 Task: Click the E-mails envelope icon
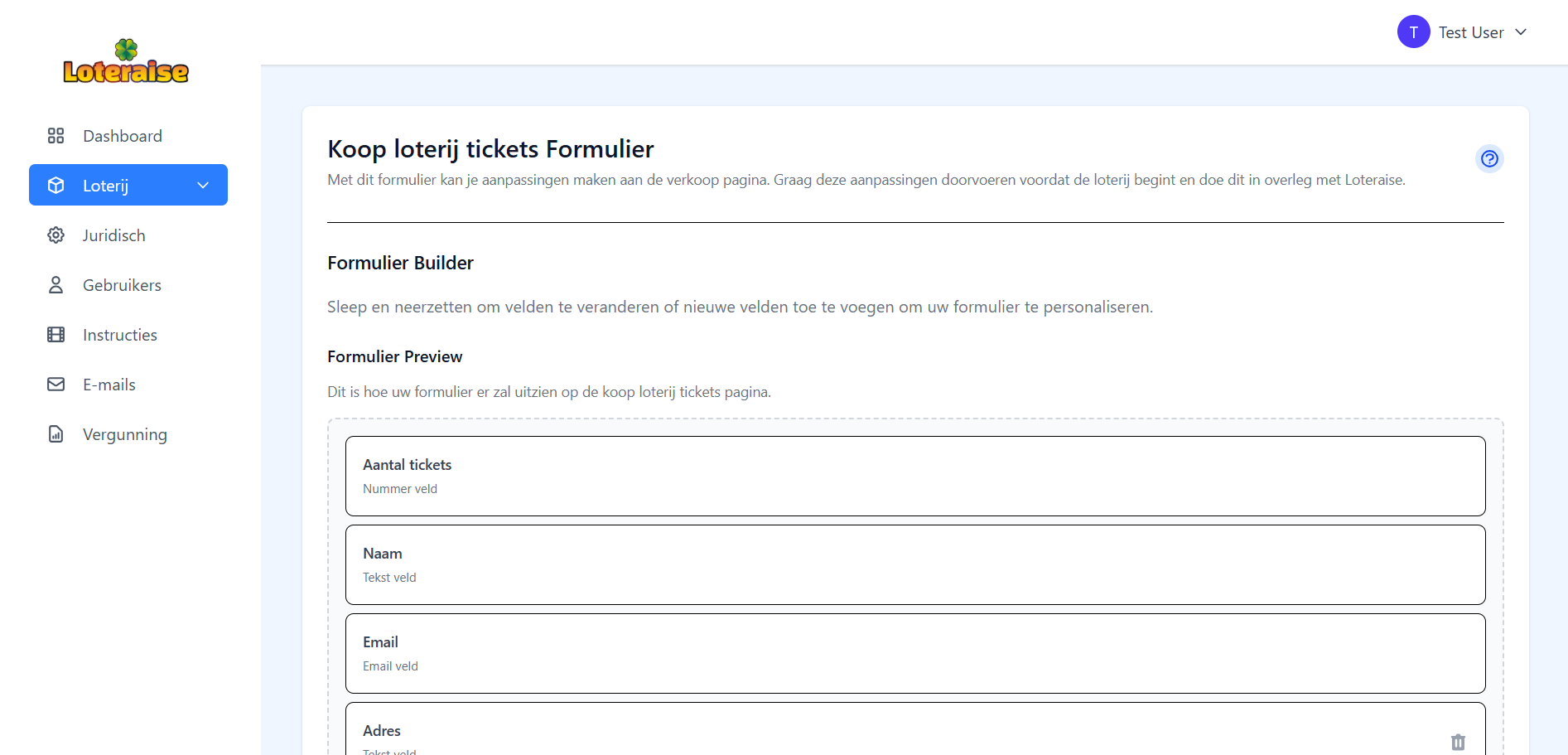pos(55,385)
